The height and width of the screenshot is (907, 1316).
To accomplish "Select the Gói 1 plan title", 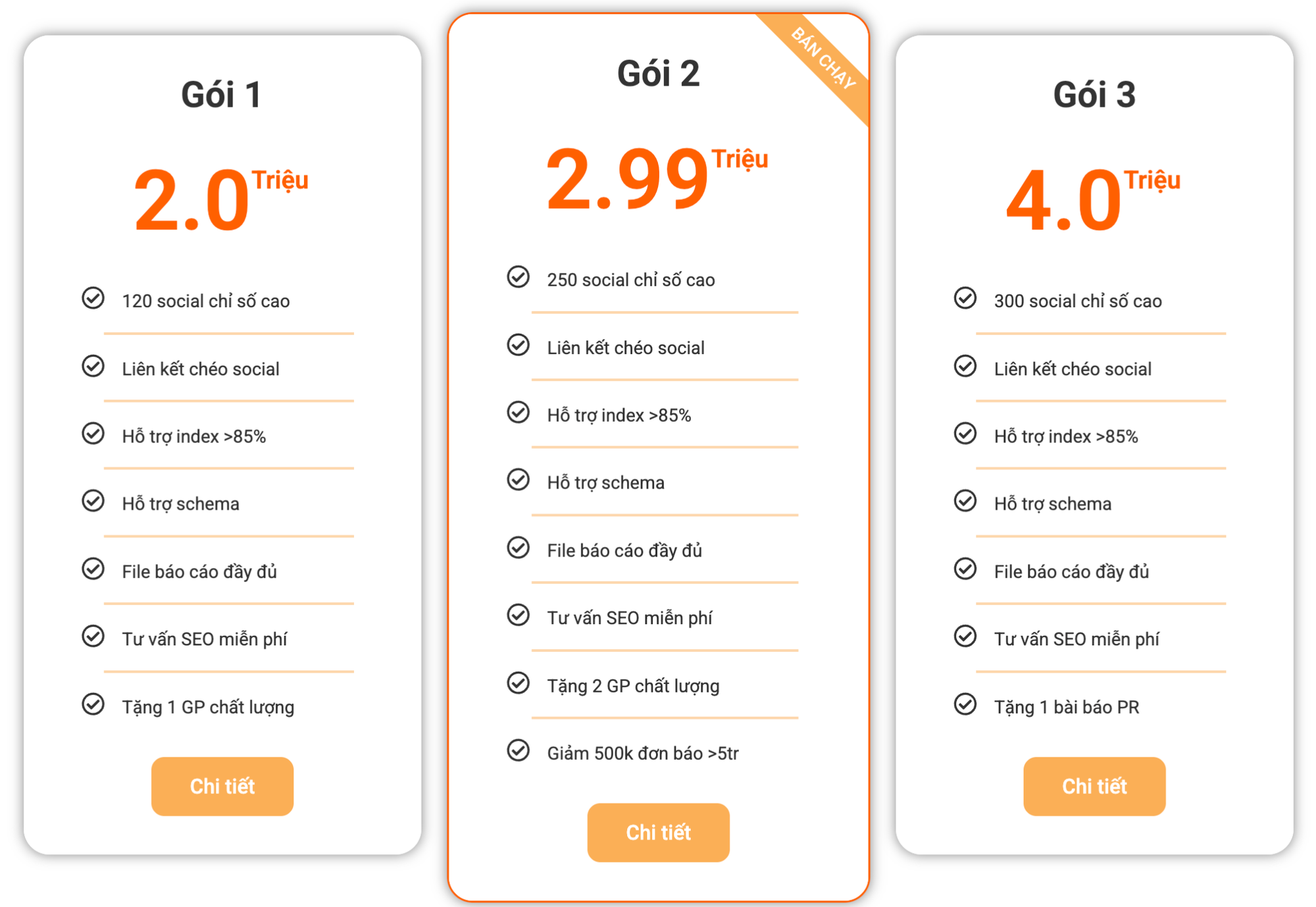I will pos(222,94).
